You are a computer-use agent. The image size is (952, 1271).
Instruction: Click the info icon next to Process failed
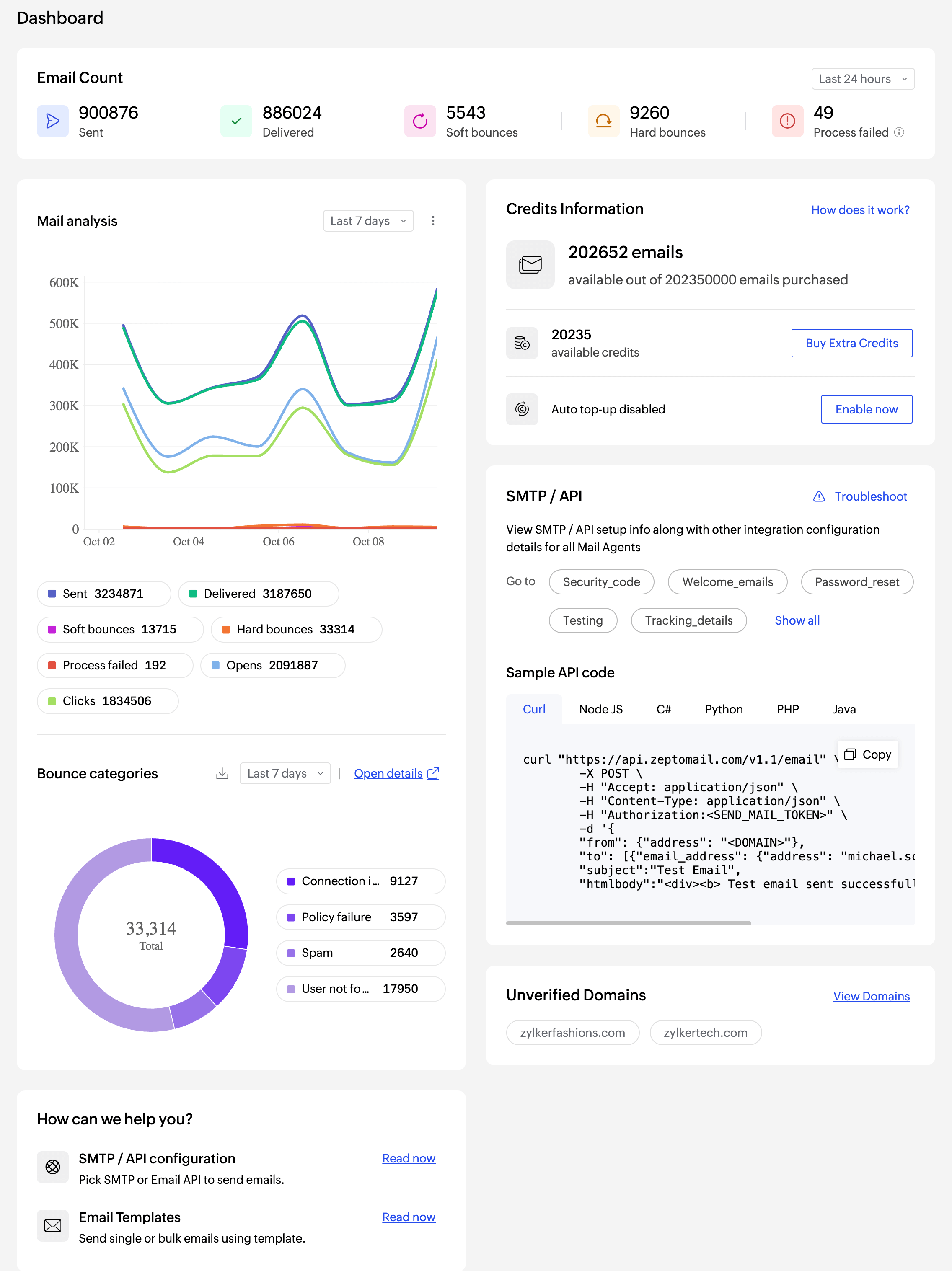coord(900,132)
